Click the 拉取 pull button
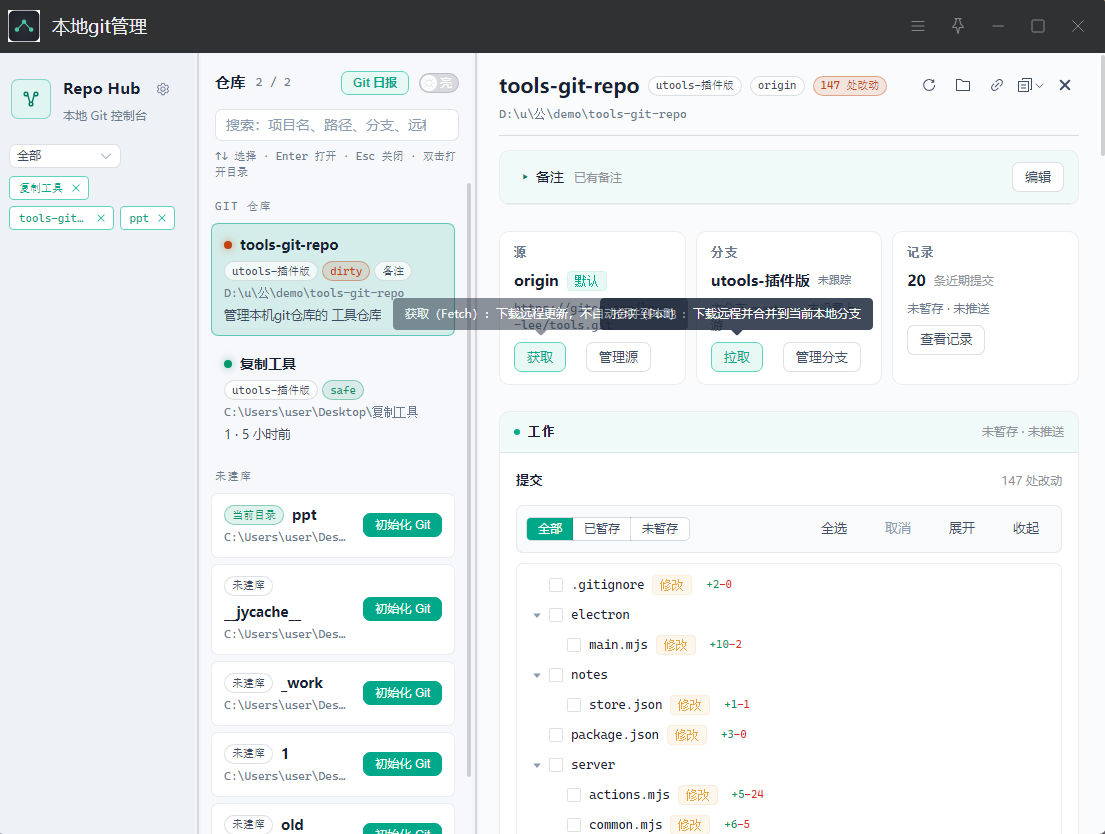Image resolution: width=1105 pixels, height=834 pixels. click(x=736, y=357)
